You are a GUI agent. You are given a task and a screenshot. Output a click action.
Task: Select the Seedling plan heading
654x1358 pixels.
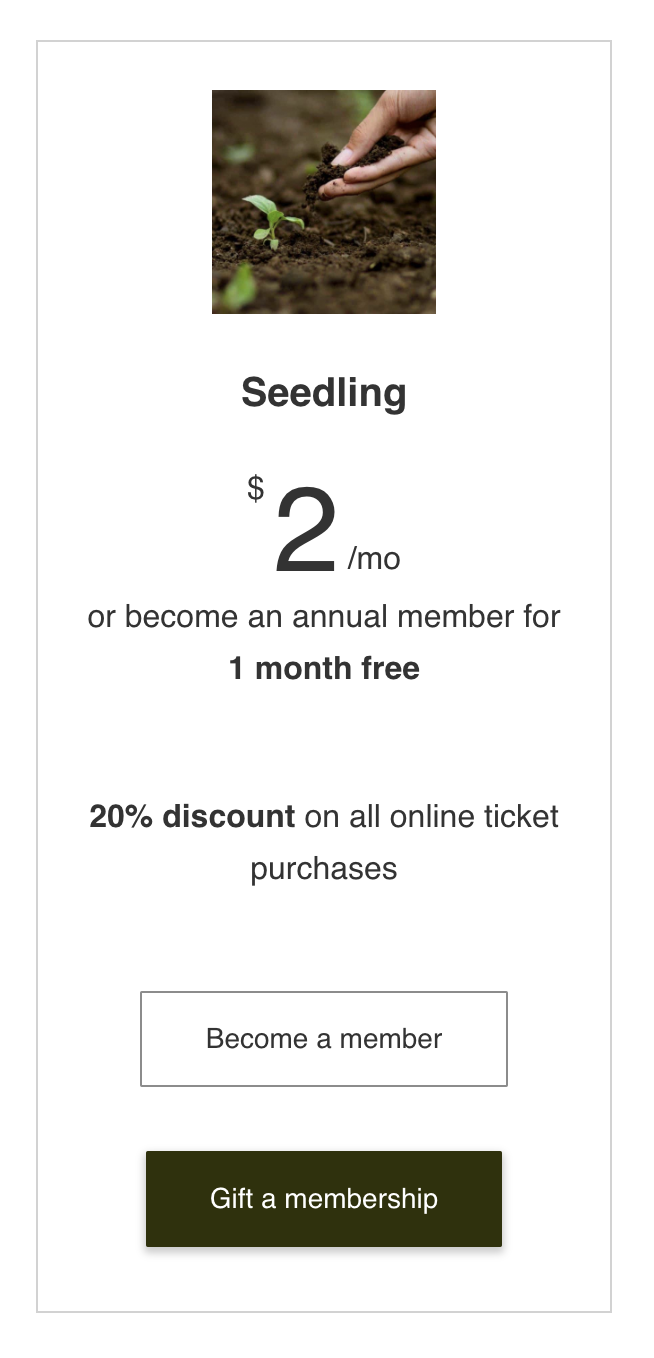[x=324, y=393]
